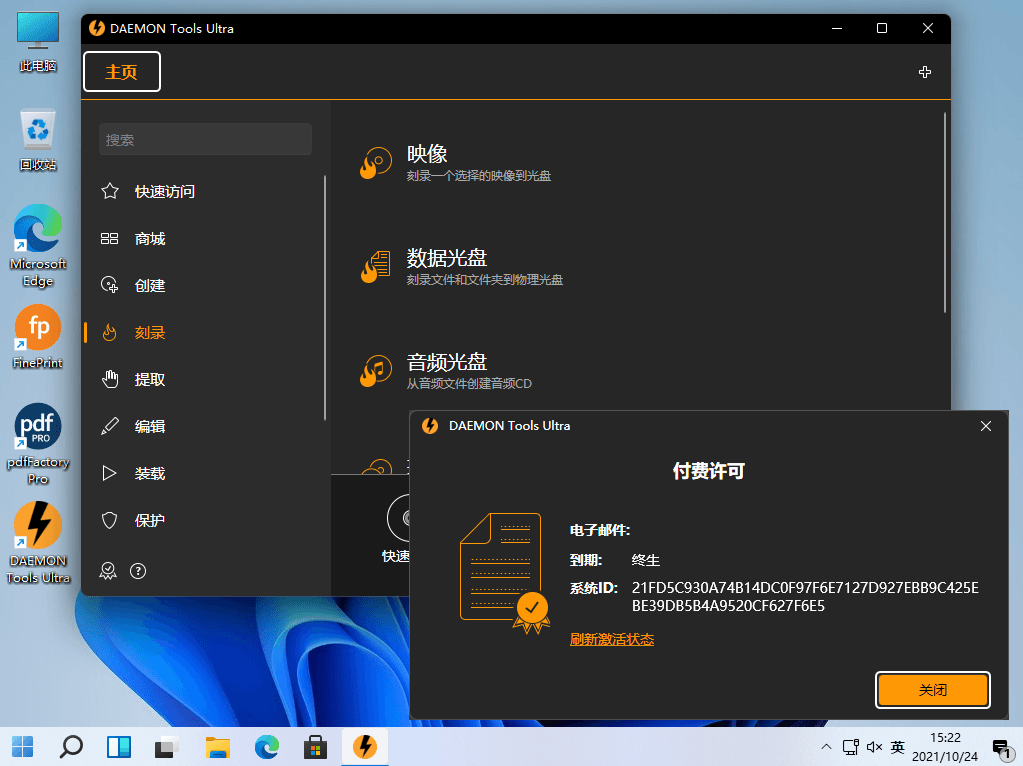The width and height of the screenshot is (1023, 766).
Task: Click the DAEMON Tools logo in dialog title
Action: (x=430, y=425)
